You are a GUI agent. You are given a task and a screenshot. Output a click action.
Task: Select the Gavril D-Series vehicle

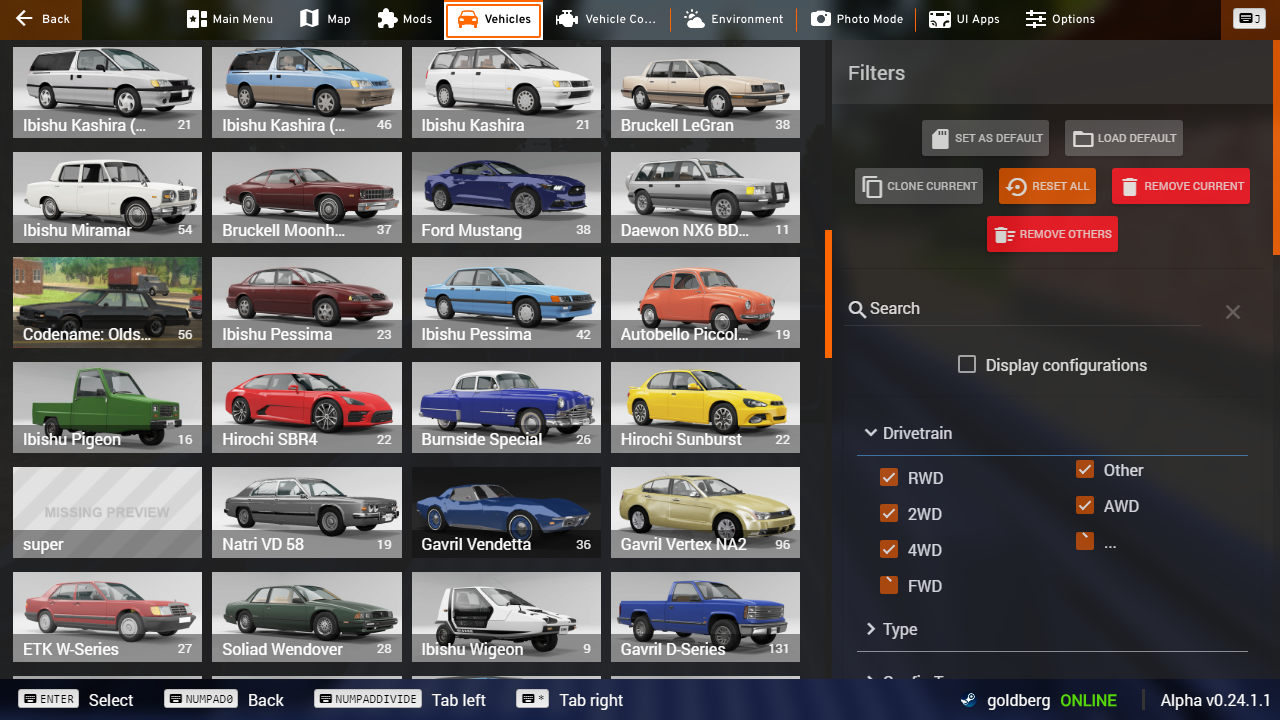(x=705, y=617)
